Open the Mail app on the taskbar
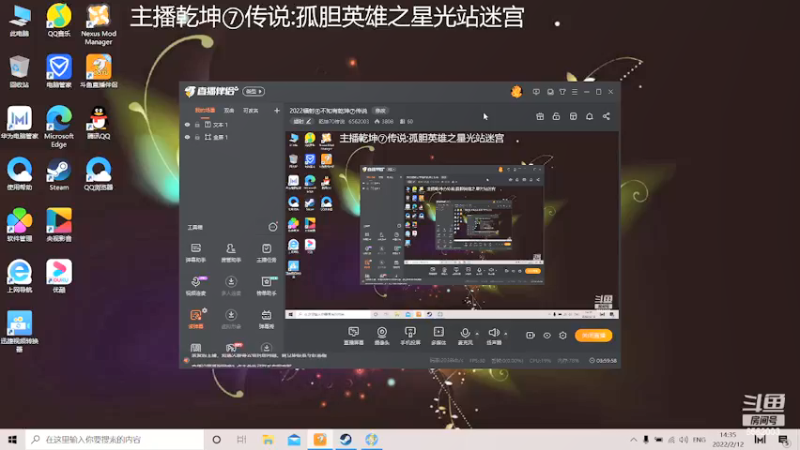The width and height of the screenshot is (800, 450). point(294,439)
